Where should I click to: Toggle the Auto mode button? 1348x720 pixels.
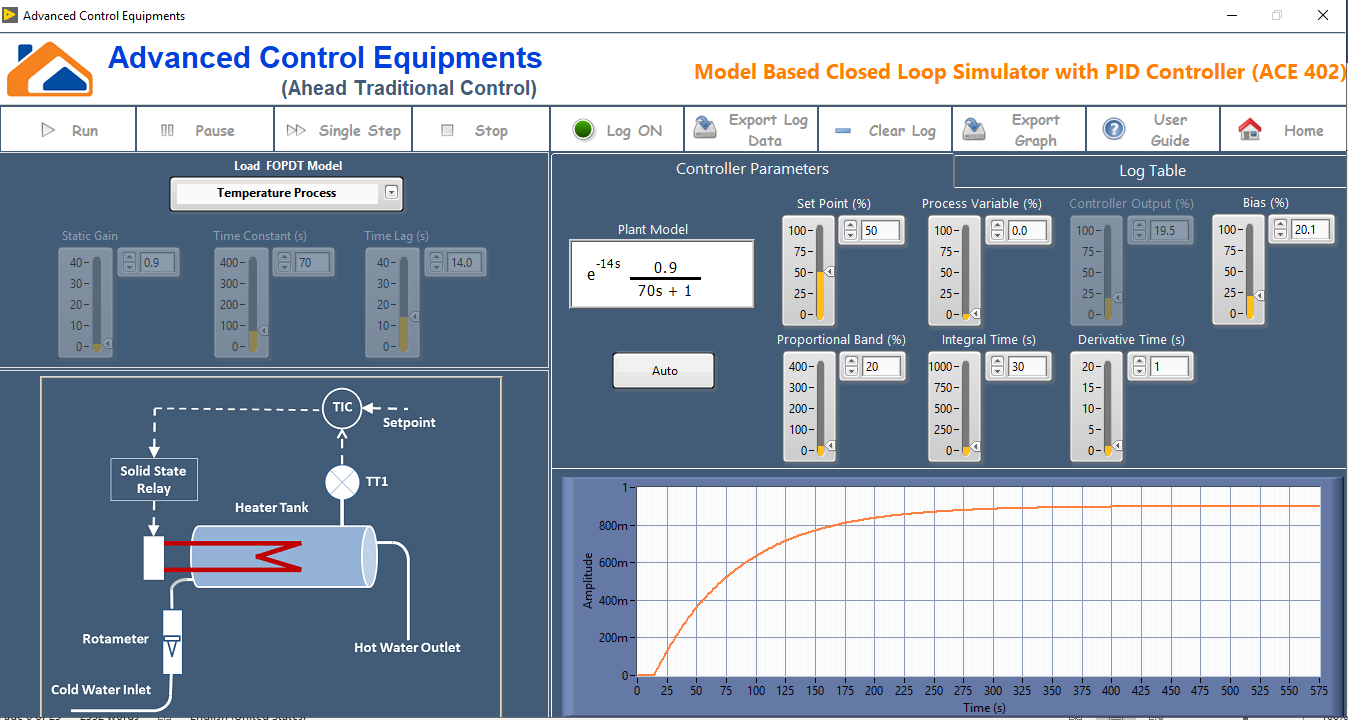point(664,370)
